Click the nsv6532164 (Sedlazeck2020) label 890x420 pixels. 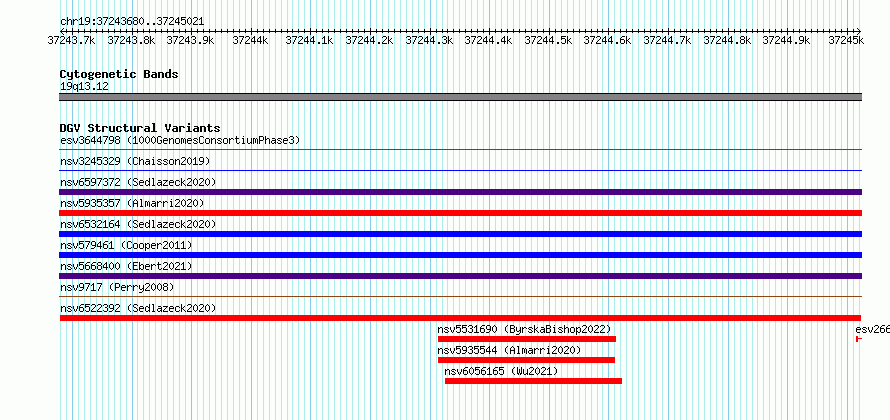point(138,224)
